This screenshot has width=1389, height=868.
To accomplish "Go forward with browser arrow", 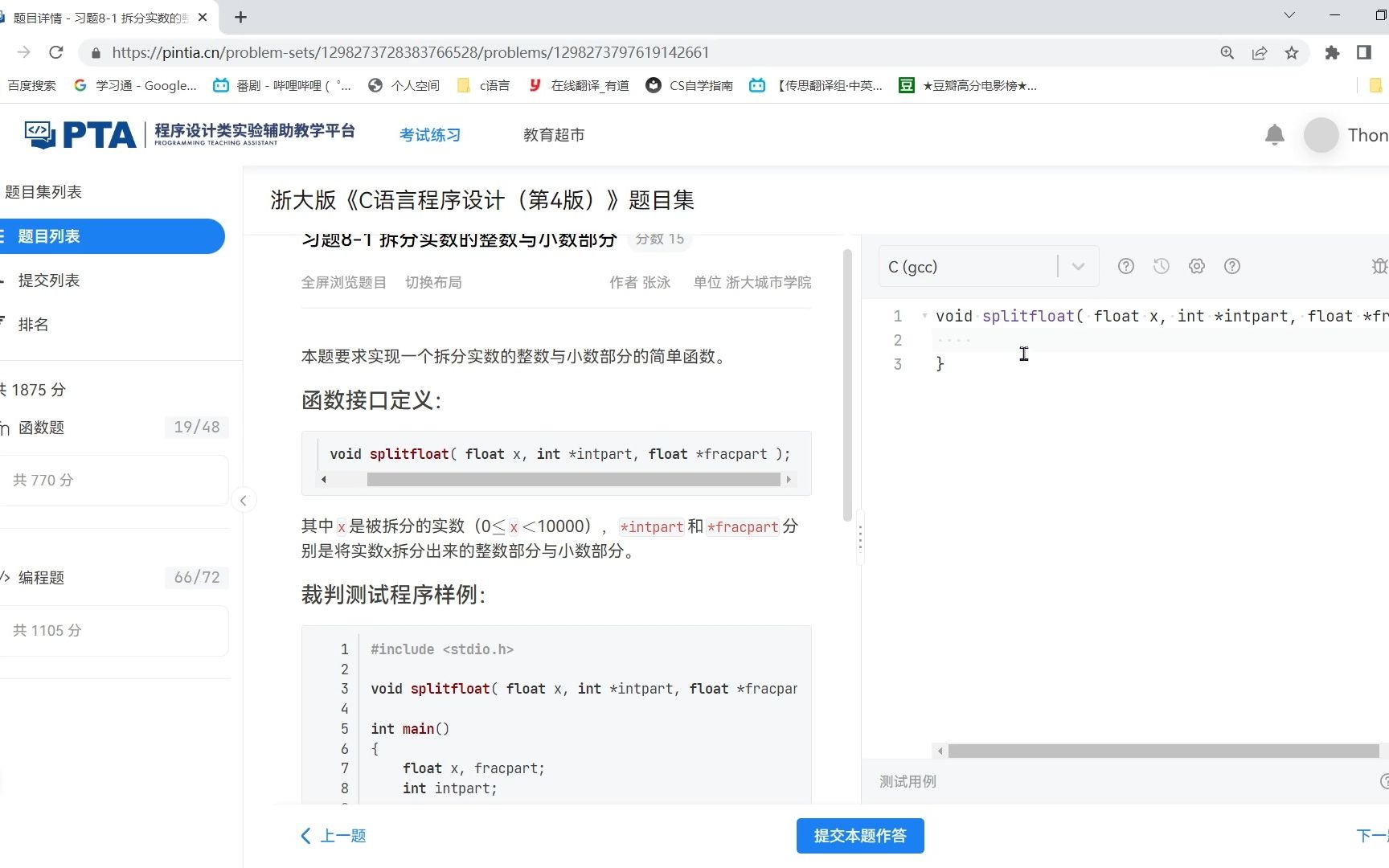I will pos(23,52).
